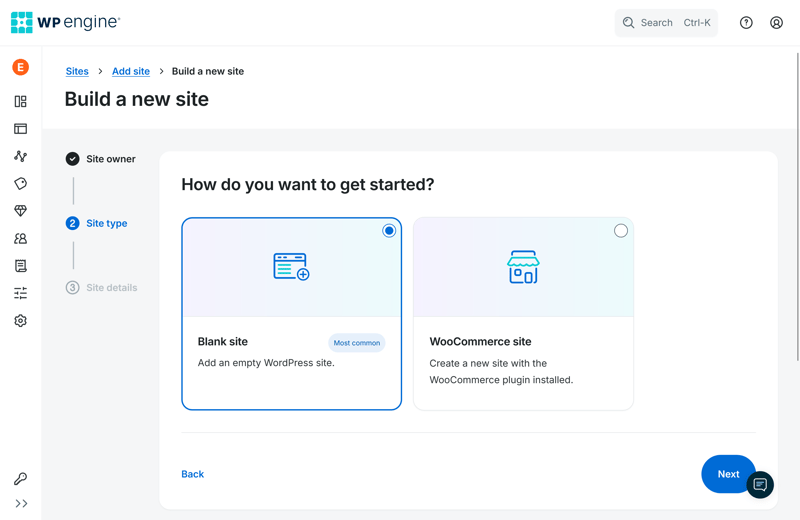This screenshot has width=800, height=520.
Task: Open the settings gear icon in sidebar
Action: [20, 320]
